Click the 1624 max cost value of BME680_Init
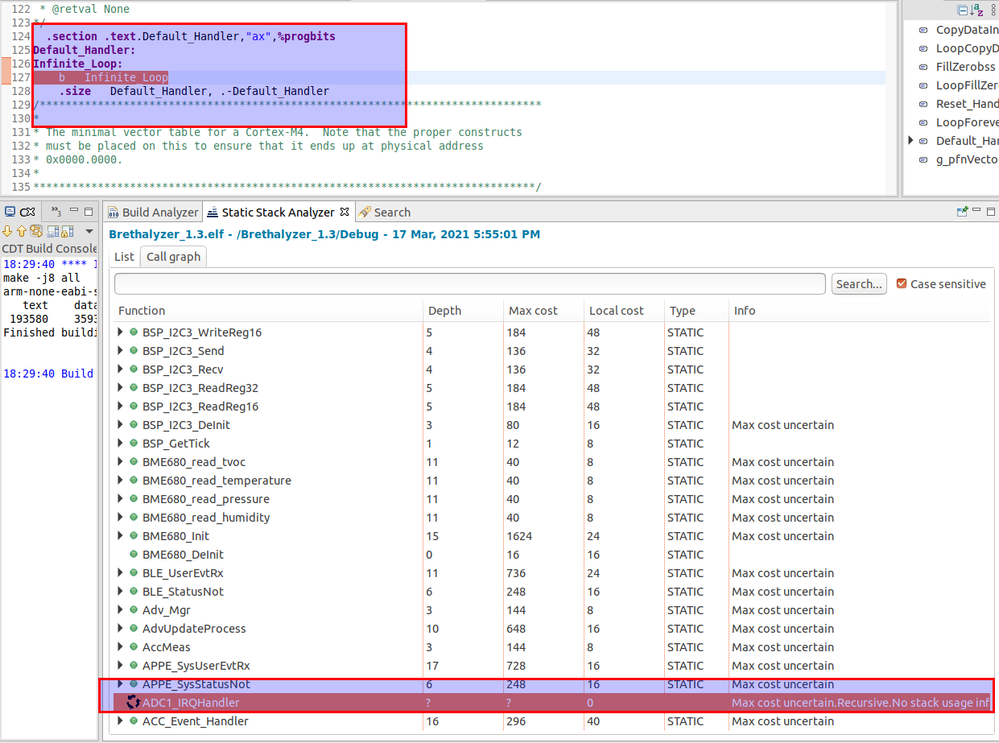999x743 pixels. tap(519, 536)
